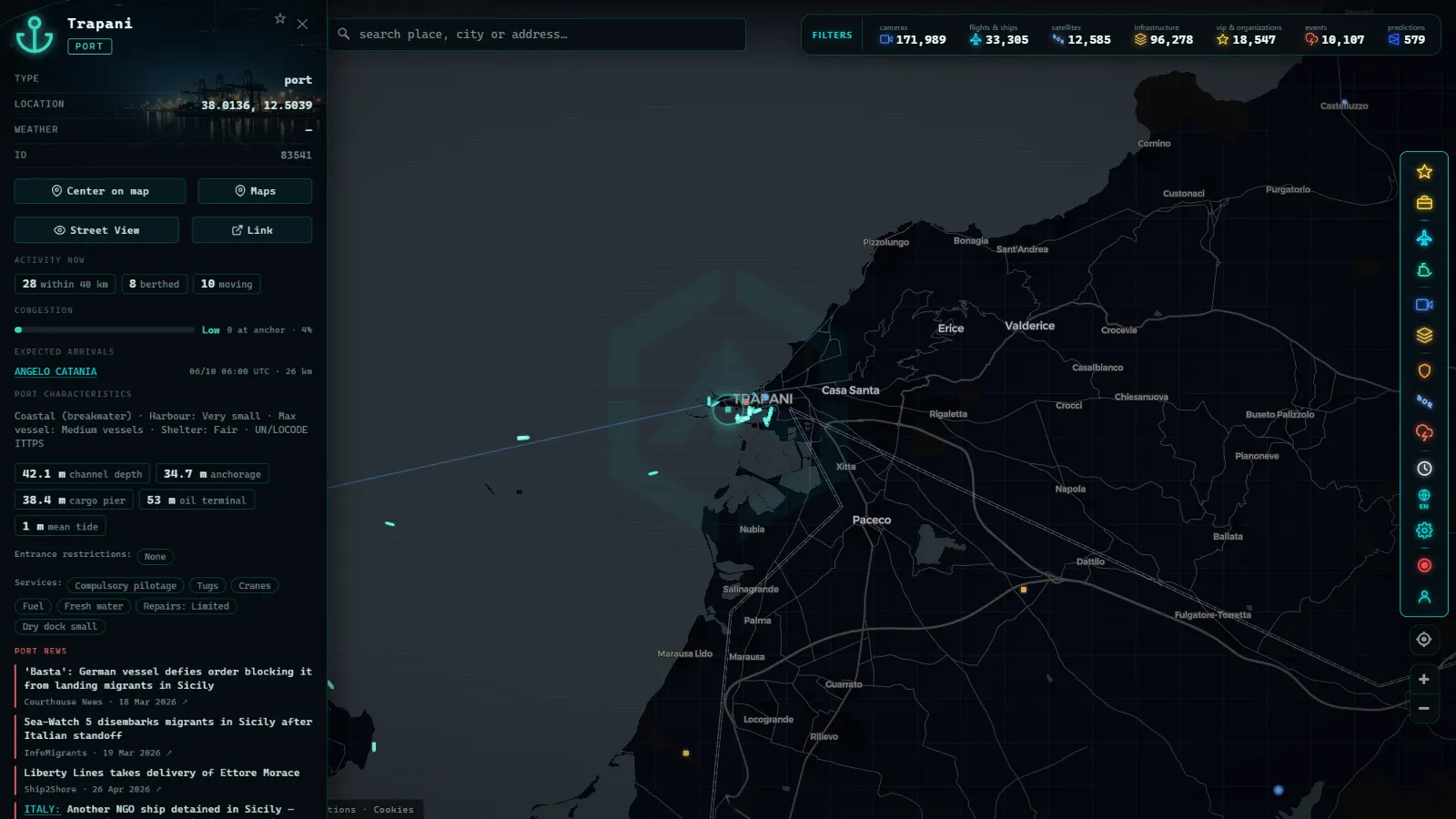Click the Link button
Screen dimensions: 1456x819
click(x=252, y=230)
